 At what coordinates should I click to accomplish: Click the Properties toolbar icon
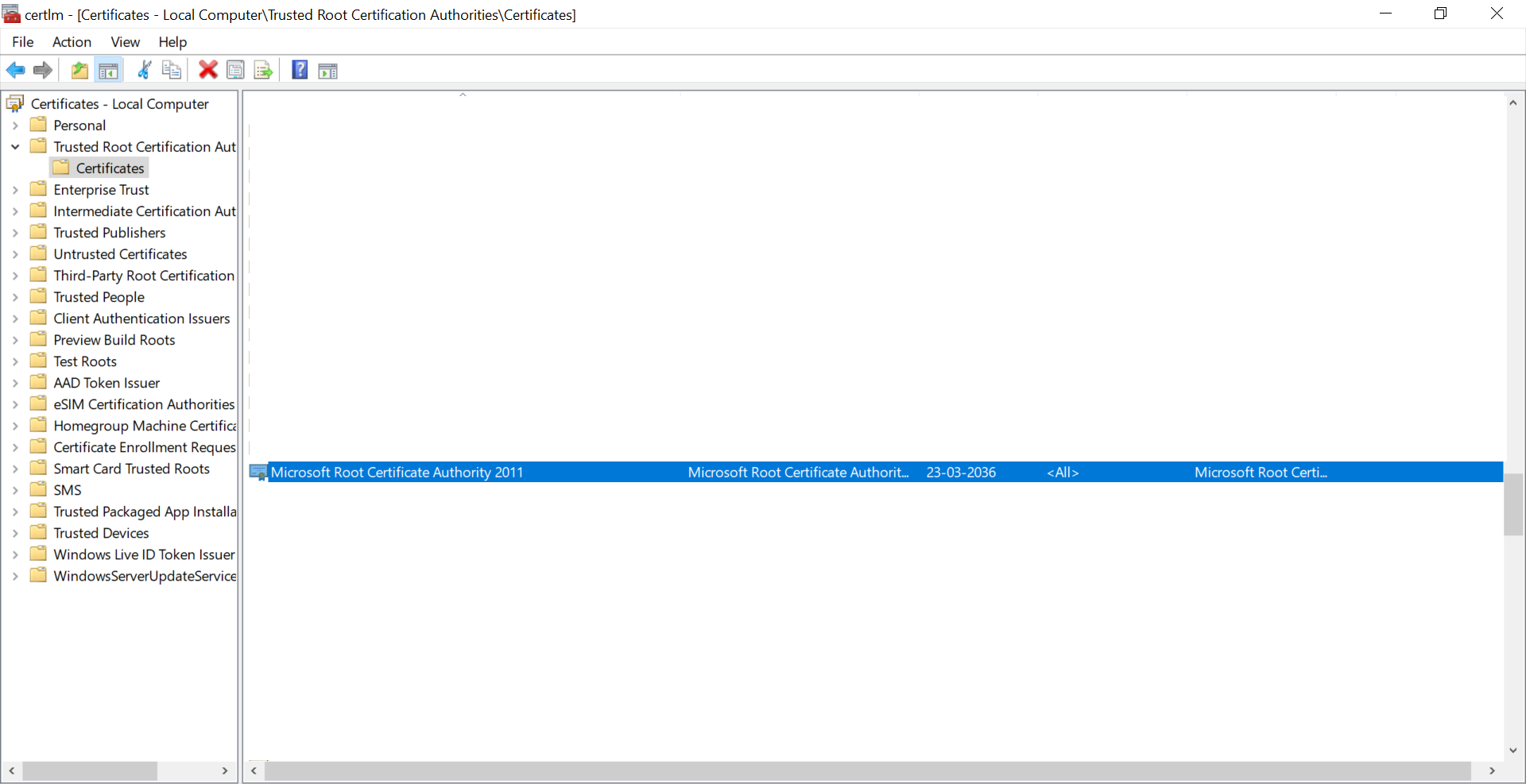coord(235,71)
